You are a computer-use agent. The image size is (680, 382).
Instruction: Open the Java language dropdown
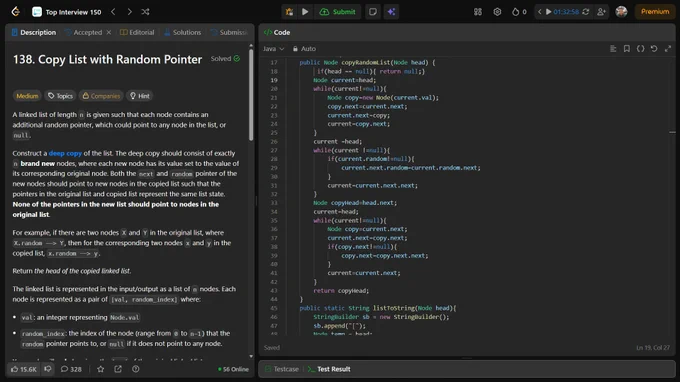pyautogui.click(x=273, y=49)
